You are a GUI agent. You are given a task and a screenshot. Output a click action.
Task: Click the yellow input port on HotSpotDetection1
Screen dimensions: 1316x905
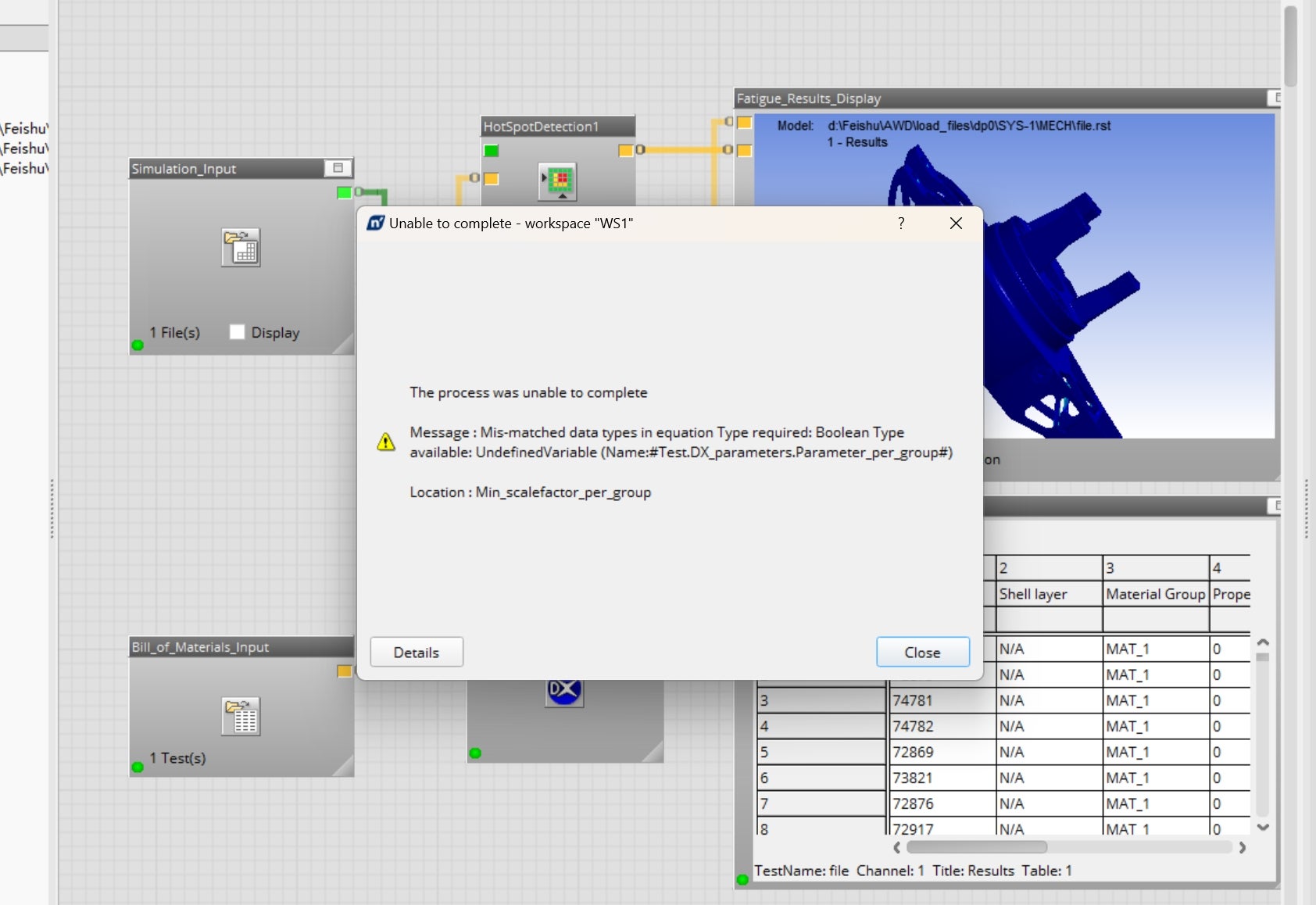pos(491,179)
